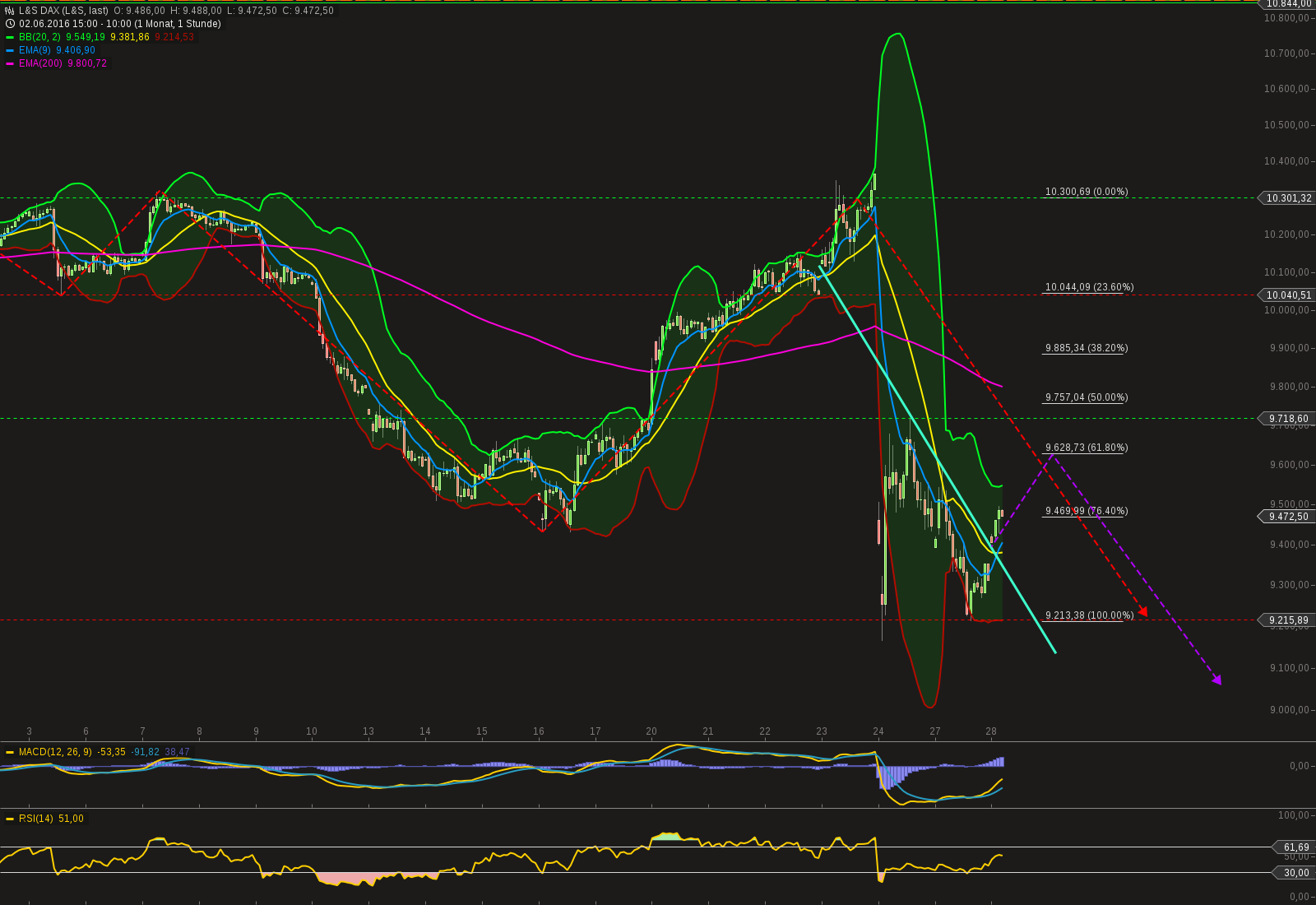Click the yellow RSI(14) legend swatch
Screen dimensions: 1316x905
(x=10, y=819)
